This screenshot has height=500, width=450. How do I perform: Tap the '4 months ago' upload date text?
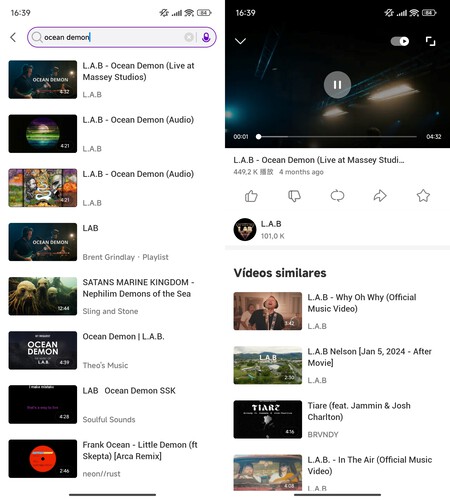point(301,172)
